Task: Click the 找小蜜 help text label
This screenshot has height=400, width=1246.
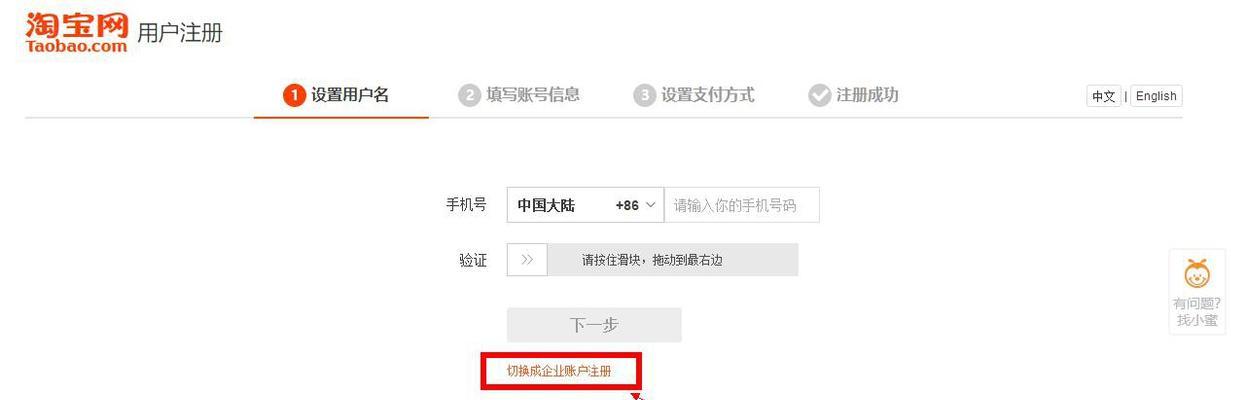Action: click(x=1197, y=320)
